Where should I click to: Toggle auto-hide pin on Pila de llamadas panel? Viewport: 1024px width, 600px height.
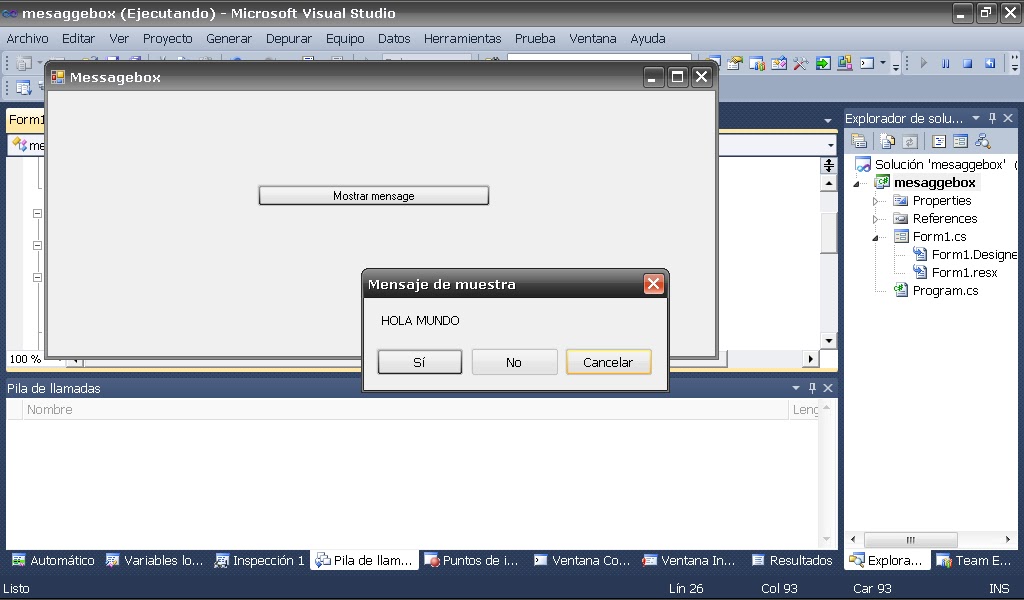click(x=814, y=388)
